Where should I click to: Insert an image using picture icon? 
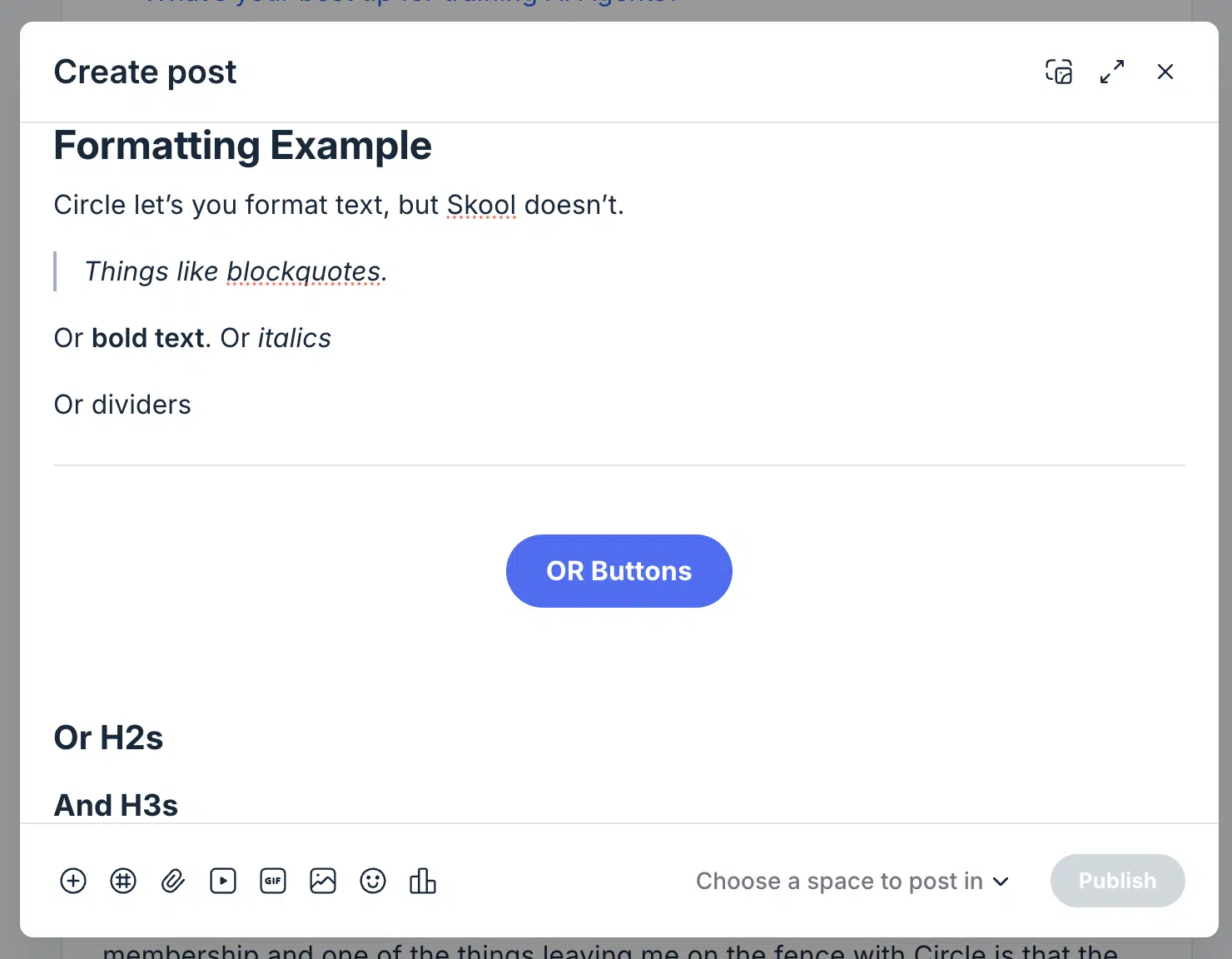(x=323, y=881)
